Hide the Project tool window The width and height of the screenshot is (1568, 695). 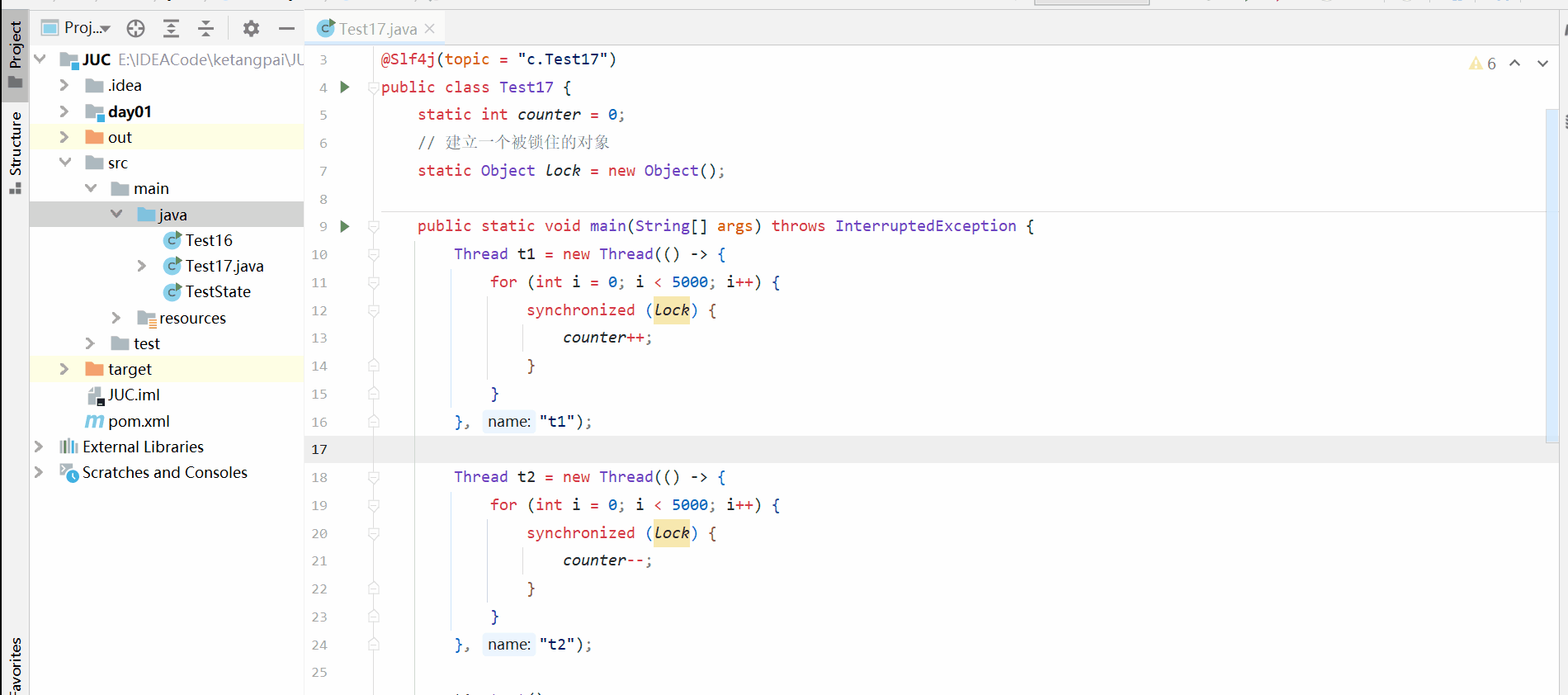(286, 29)
